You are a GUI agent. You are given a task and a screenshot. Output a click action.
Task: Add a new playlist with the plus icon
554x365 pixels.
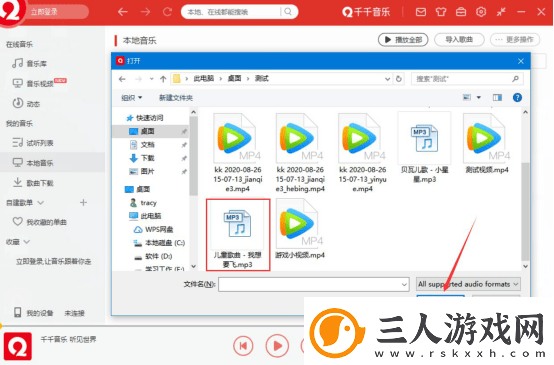pyautogui.click(x=83, y=202)
